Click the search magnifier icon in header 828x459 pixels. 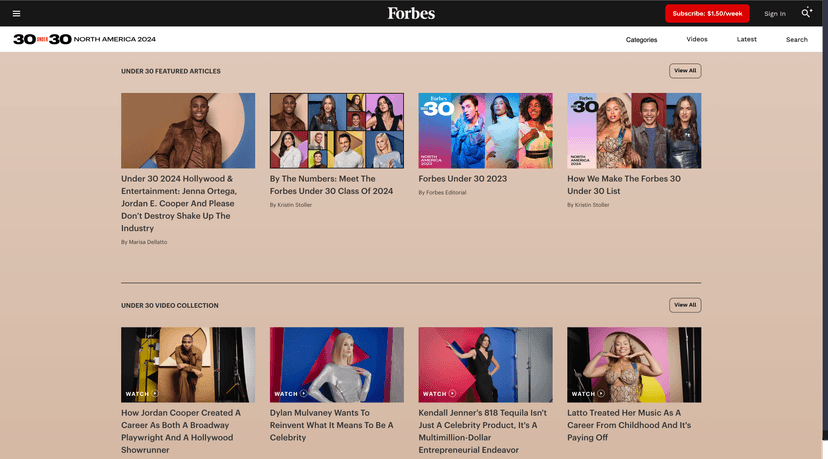(x=806, y=13)
